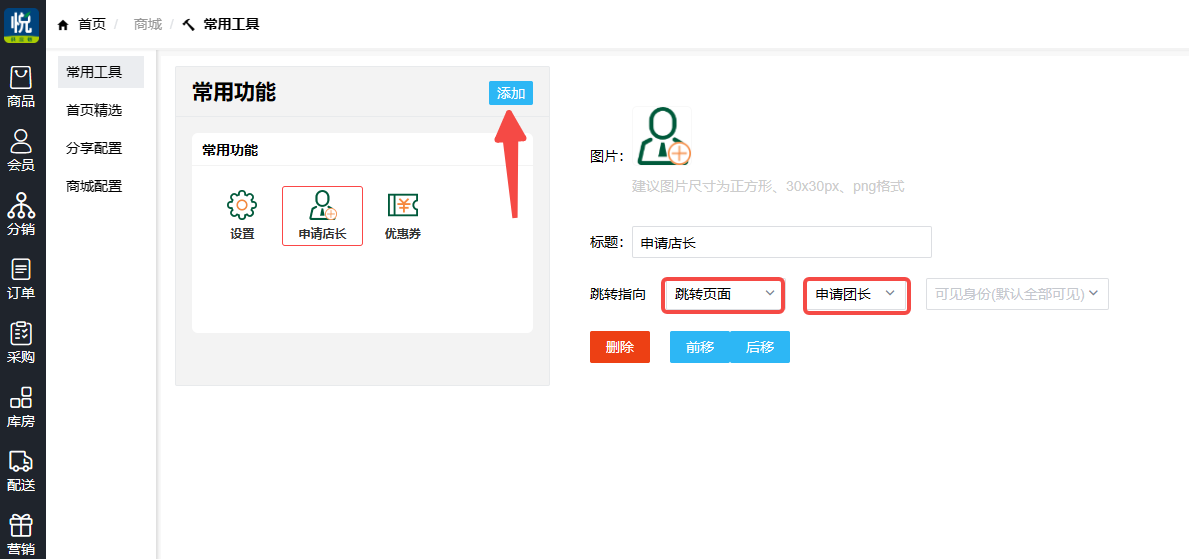Screen dimensions: 1189x559
Task: Click the 跳转指向 label
Action: pos(617,294)
